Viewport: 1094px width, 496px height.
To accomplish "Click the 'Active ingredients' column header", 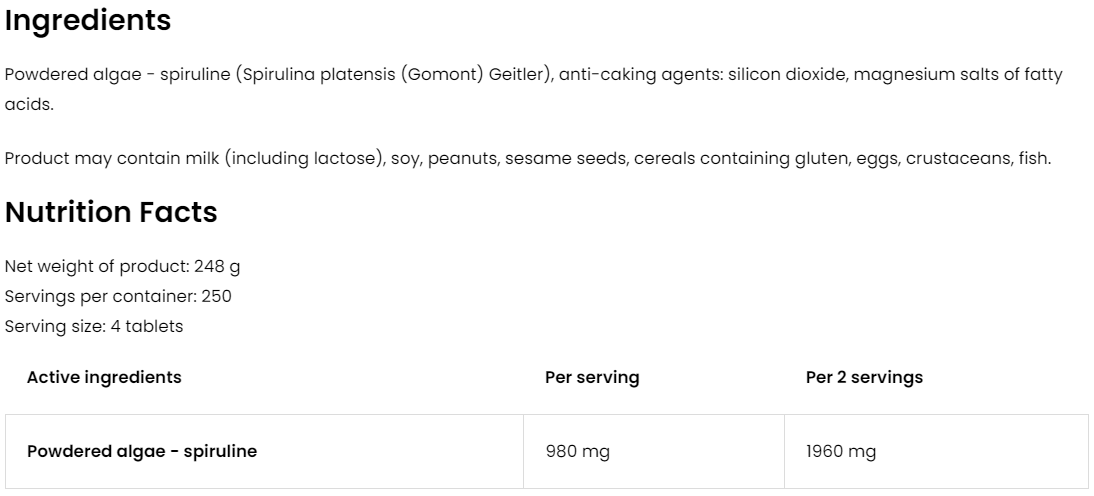I will click(x=104, y=377).
